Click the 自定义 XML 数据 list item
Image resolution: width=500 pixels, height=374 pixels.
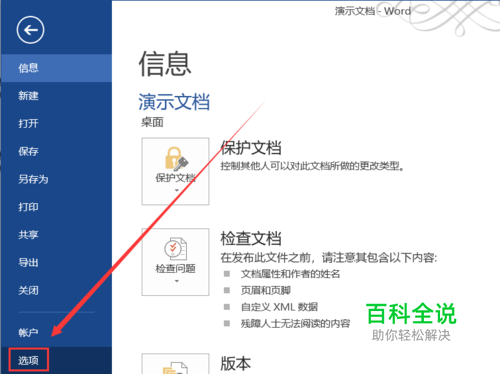click(x=279, y=307)
